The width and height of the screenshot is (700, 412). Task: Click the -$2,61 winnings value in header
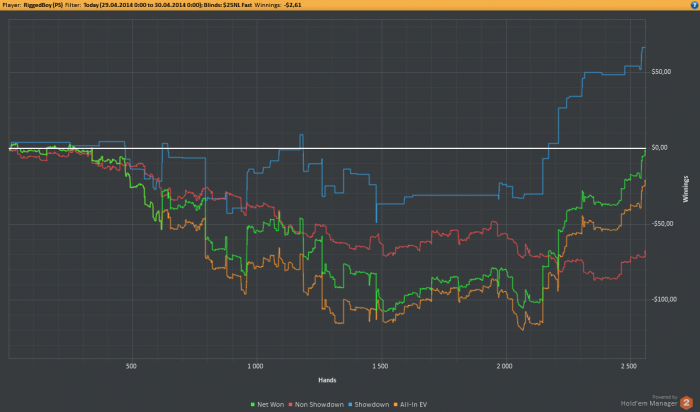pos(292,5)
